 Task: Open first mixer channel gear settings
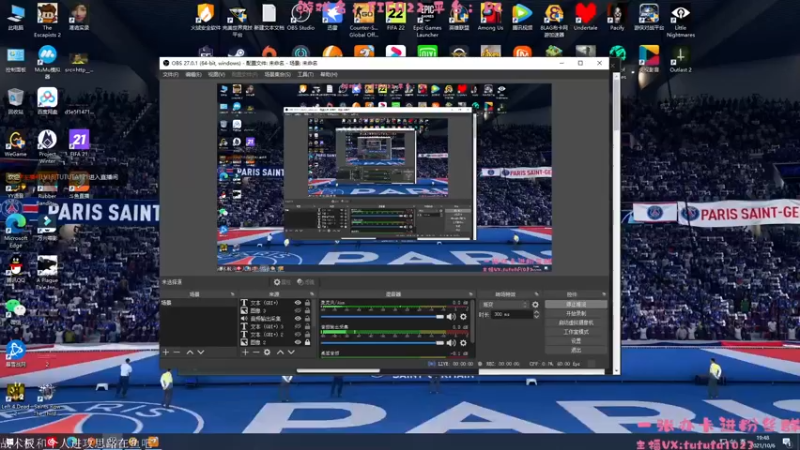click(463, 317)
